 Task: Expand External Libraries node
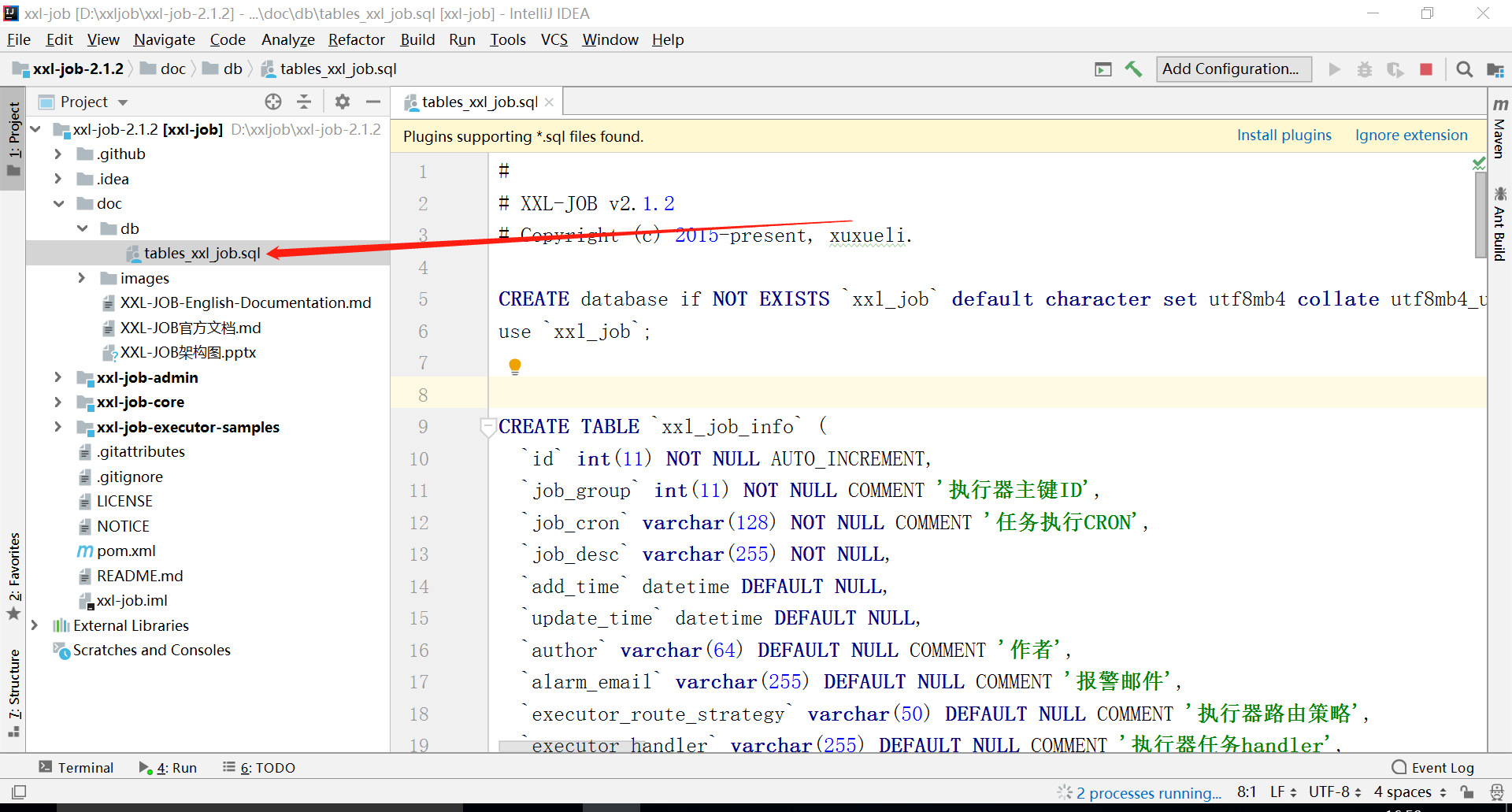coord(35,625)
